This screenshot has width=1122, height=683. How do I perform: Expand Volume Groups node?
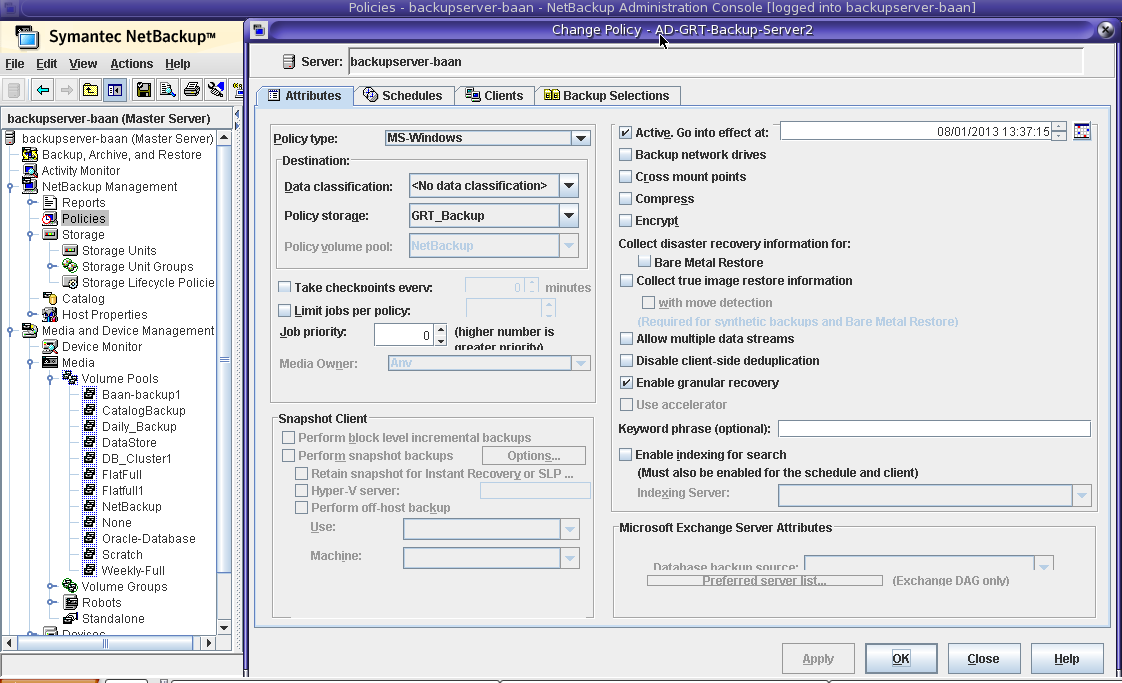coord(50,586)
